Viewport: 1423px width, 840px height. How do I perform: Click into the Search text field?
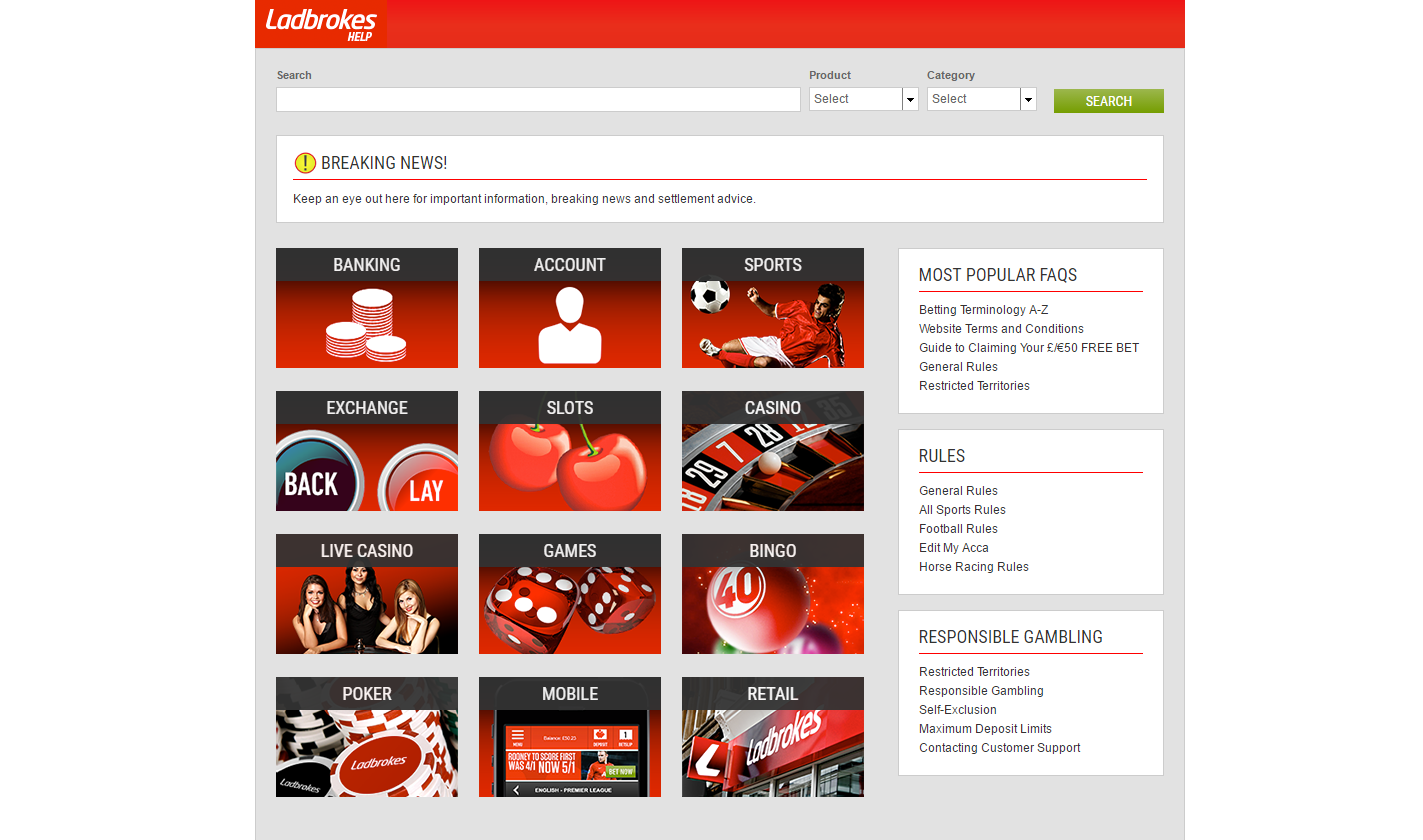[538, 99]
